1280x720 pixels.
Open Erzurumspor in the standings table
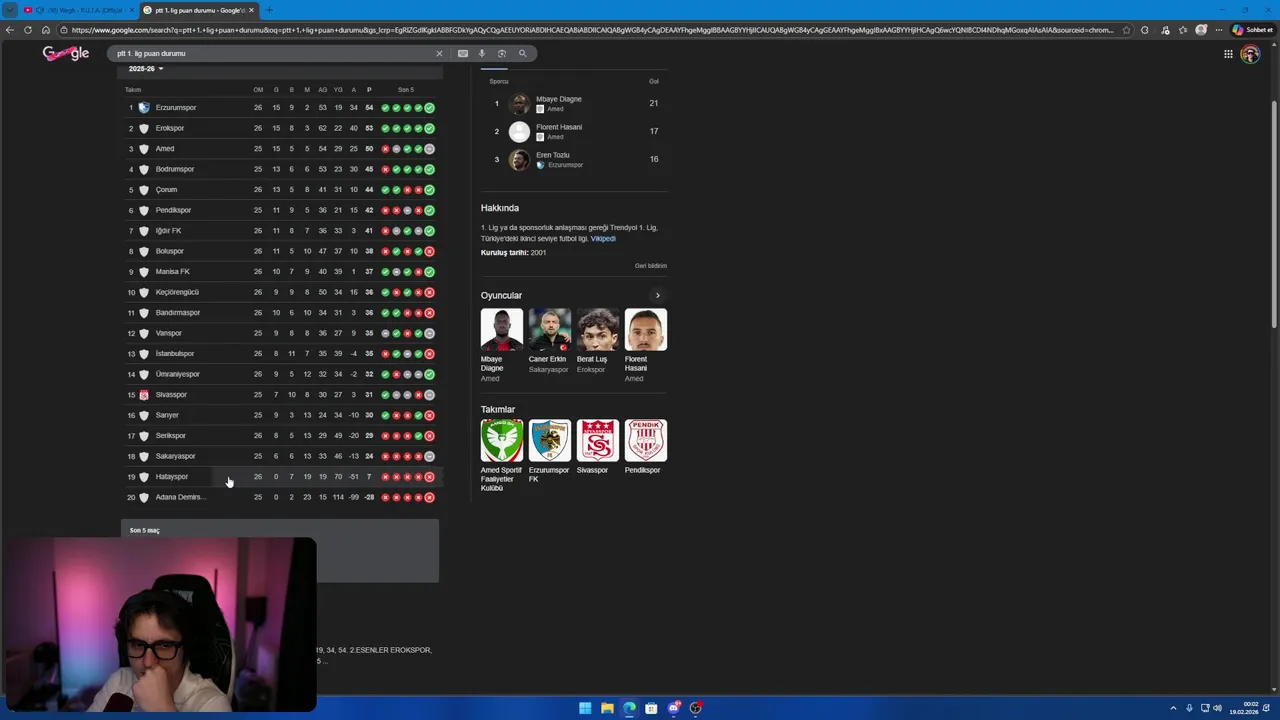click(x=280, y=107)
